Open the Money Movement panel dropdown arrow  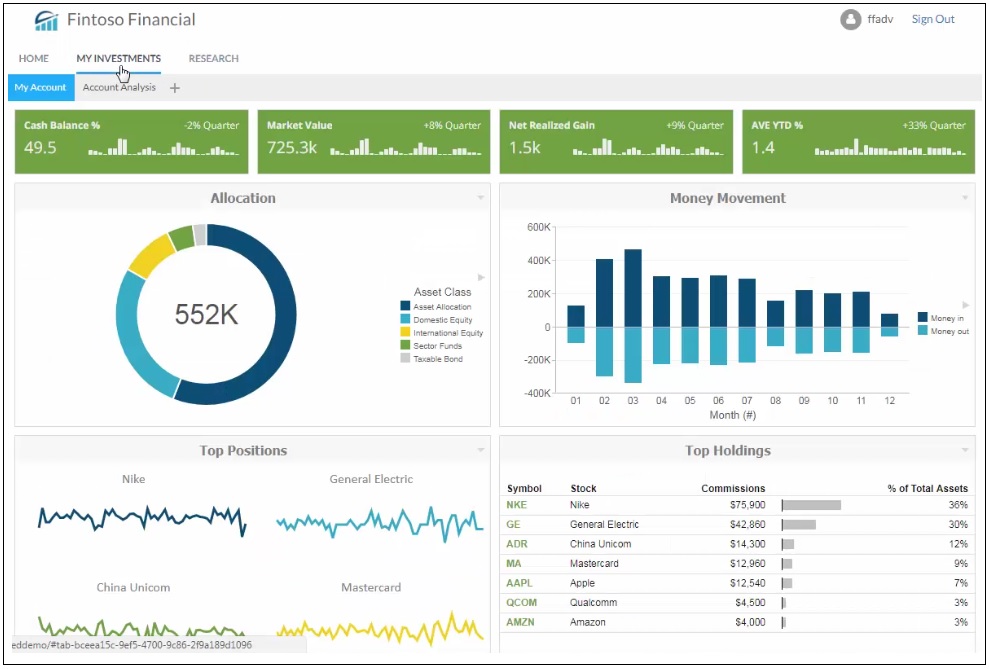[x=964, y=198]
